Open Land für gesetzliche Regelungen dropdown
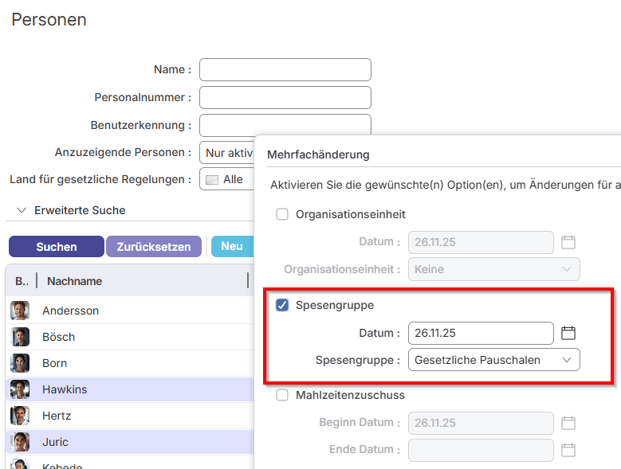 [x=225, y=179]
